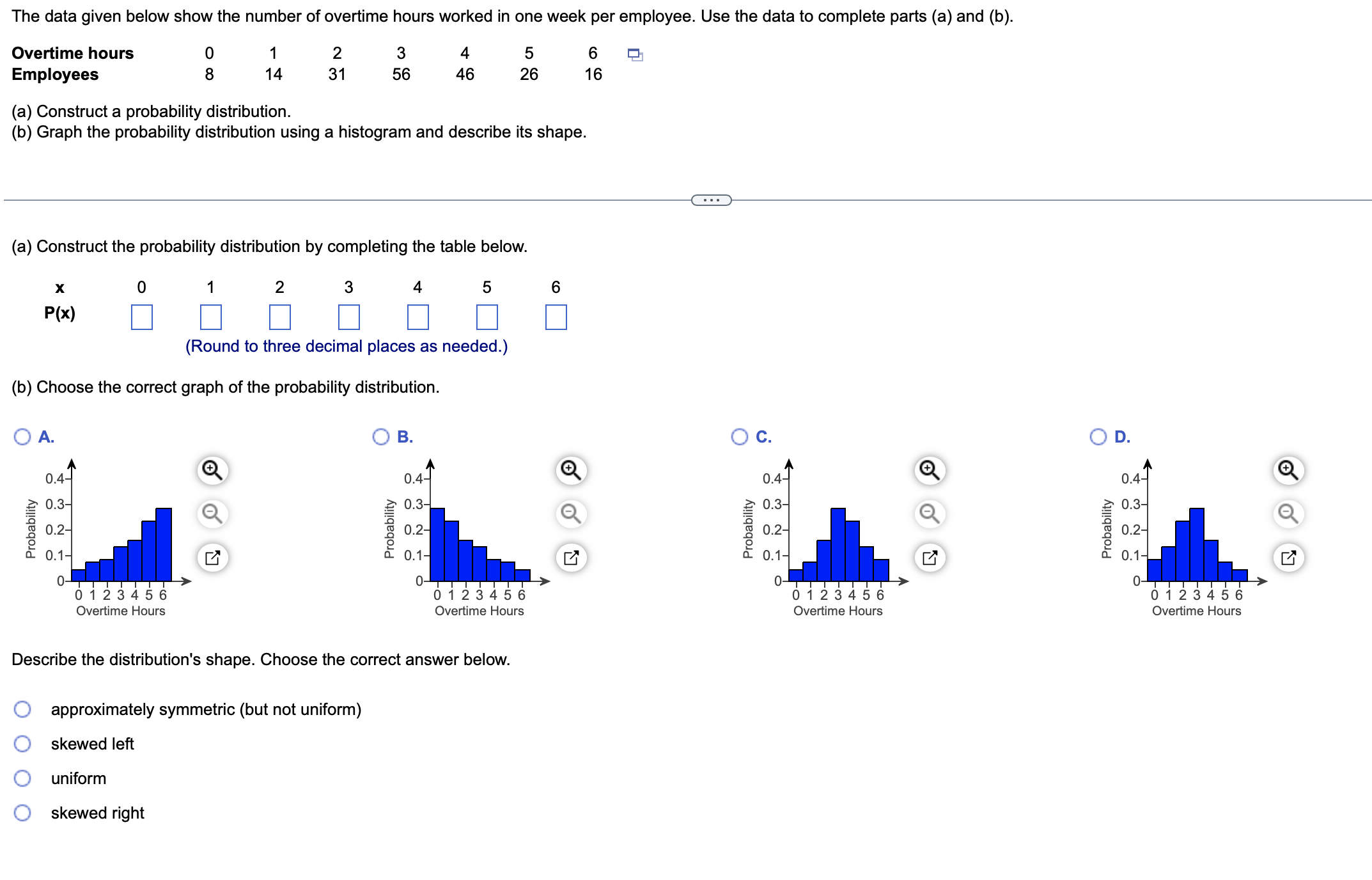Image resolution: width=1372 pixels, height=880 pixels.
Task: Zoom in on graph C histogram
Action: [x=928, y=470]
